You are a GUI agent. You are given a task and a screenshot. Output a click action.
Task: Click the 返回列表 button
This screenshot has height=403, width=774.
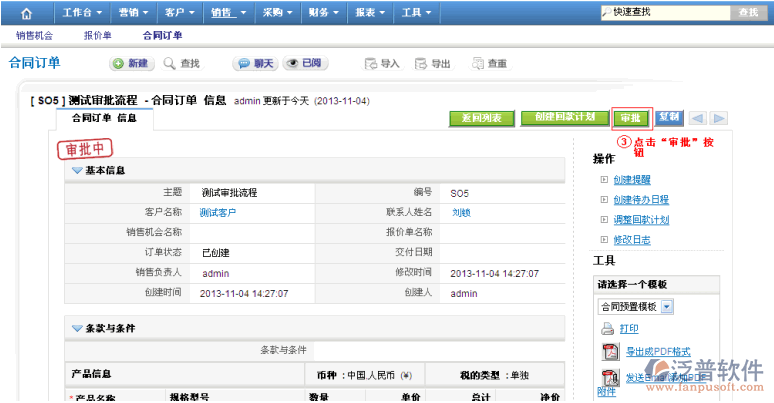[x=482, y=118]
